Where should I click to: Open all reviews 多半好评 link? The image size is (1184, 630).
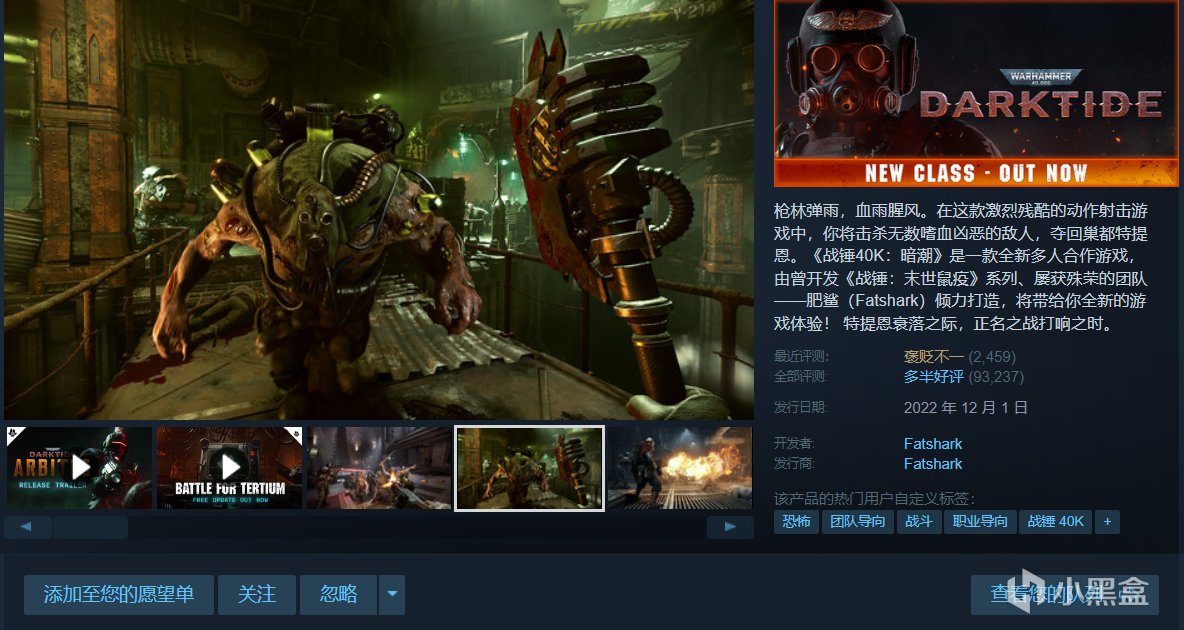pyautogui.click(x=934, y=376)
